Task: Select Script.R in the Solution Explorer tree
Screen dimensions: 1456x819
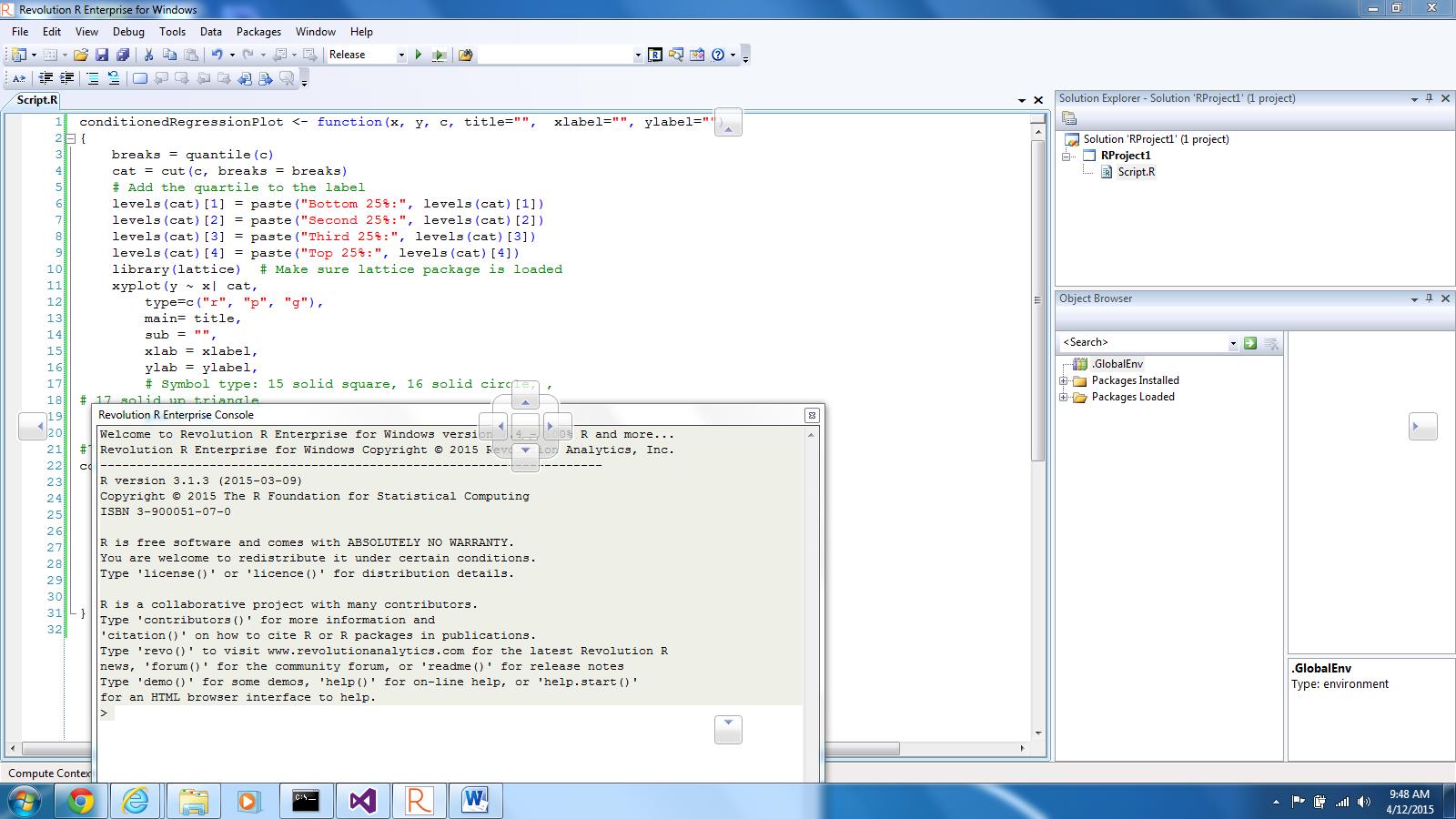Action: 1136,171
